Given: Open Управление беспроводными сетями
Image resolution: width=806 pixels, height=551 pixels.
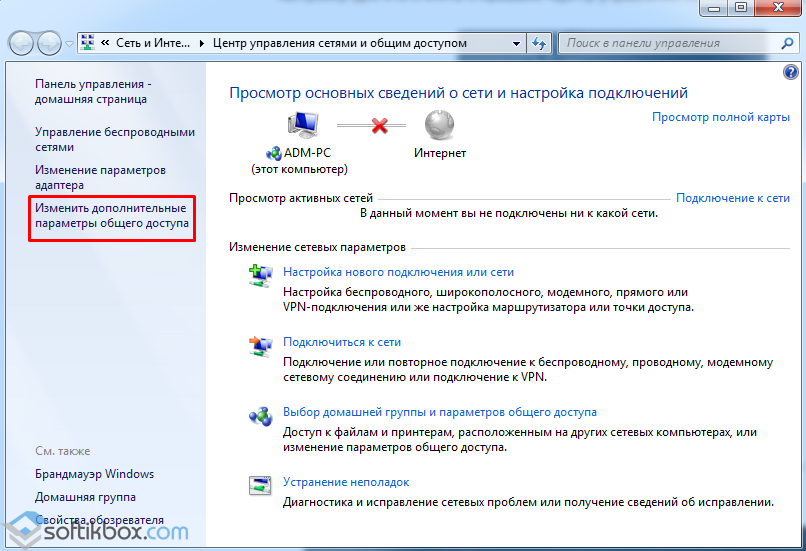Looking at the screenshot, I should coord(115,139).
